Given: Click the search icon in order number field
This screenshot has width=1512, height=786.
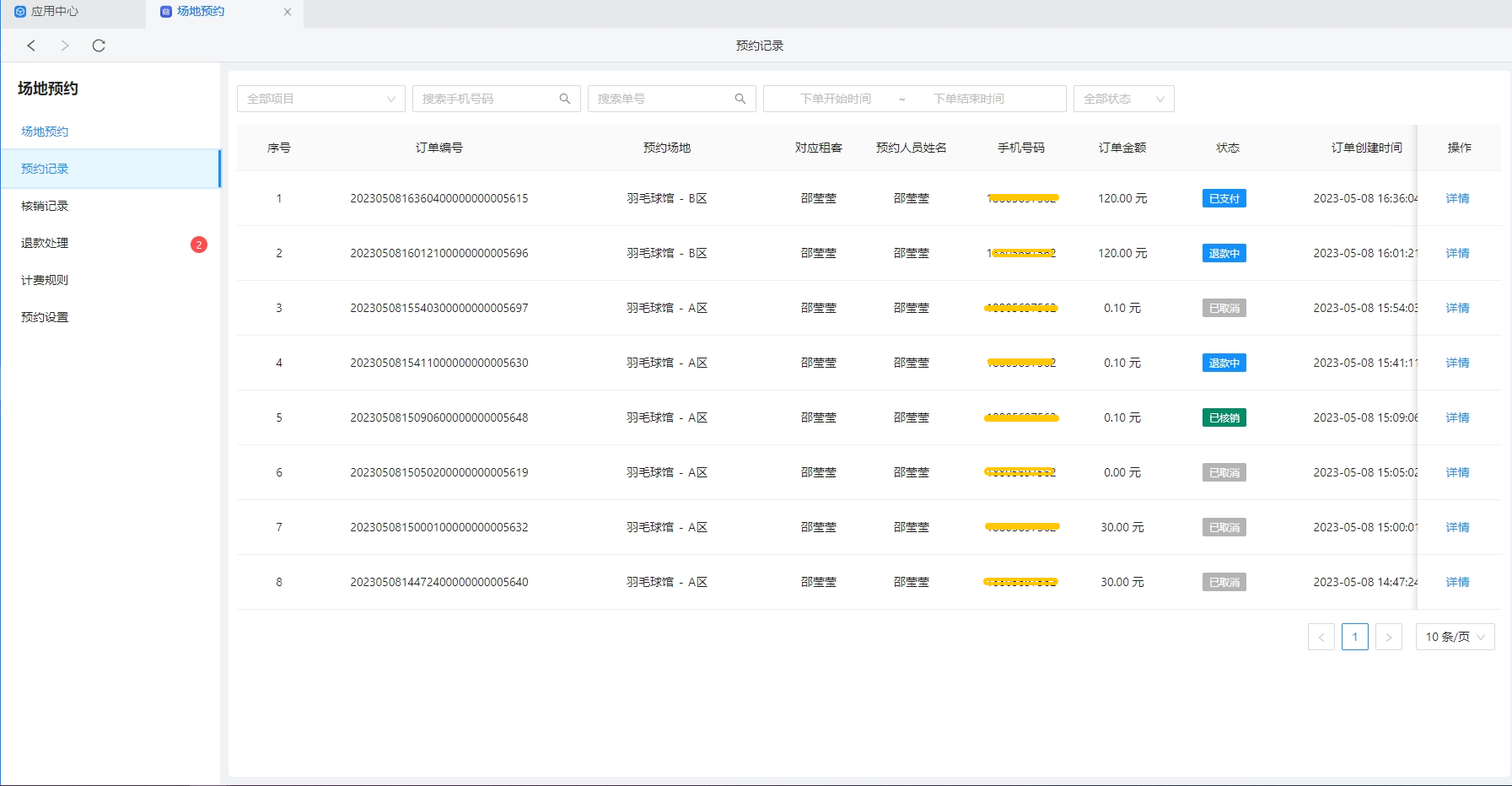Looking at the screenshot, I should coord(740,99).
